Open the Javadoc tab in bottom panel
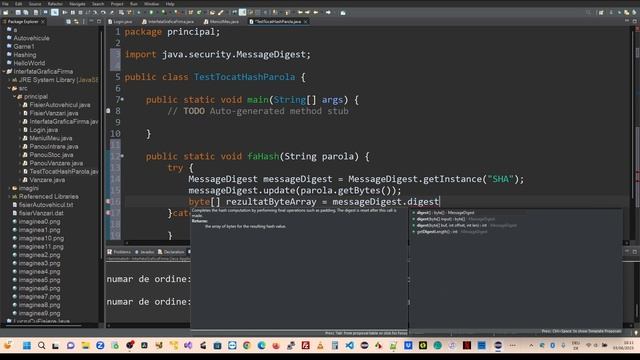 (144, 252)
